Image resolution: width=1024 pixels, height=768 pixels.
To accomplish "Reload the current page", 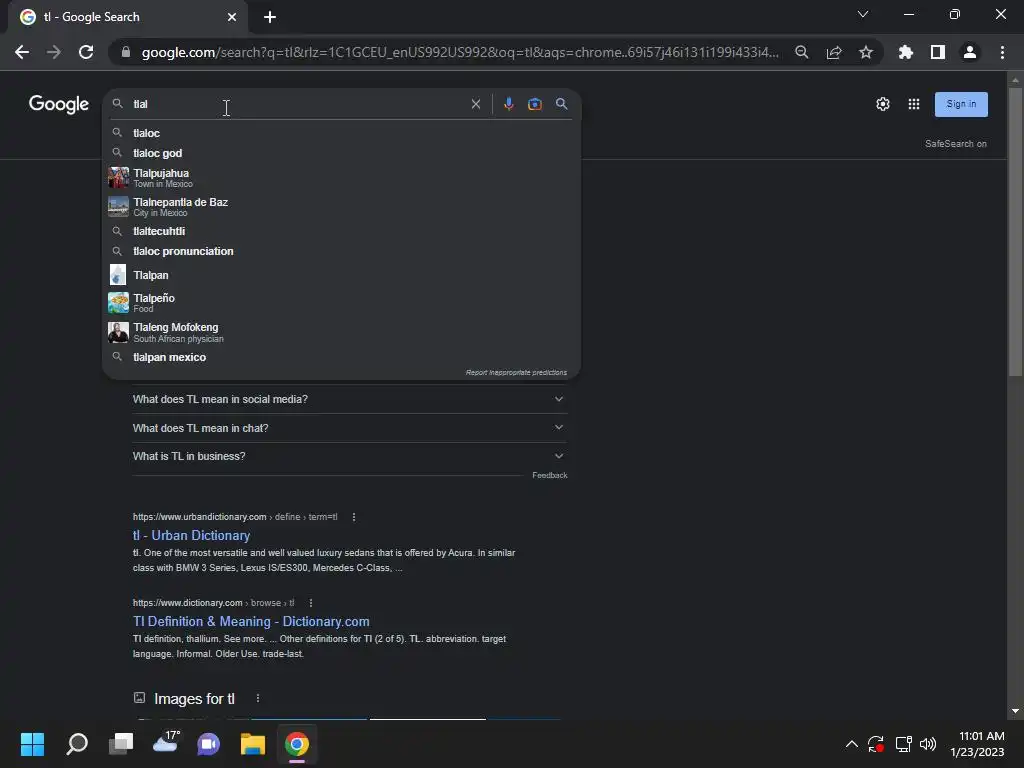I will click(x=86, y=52).
